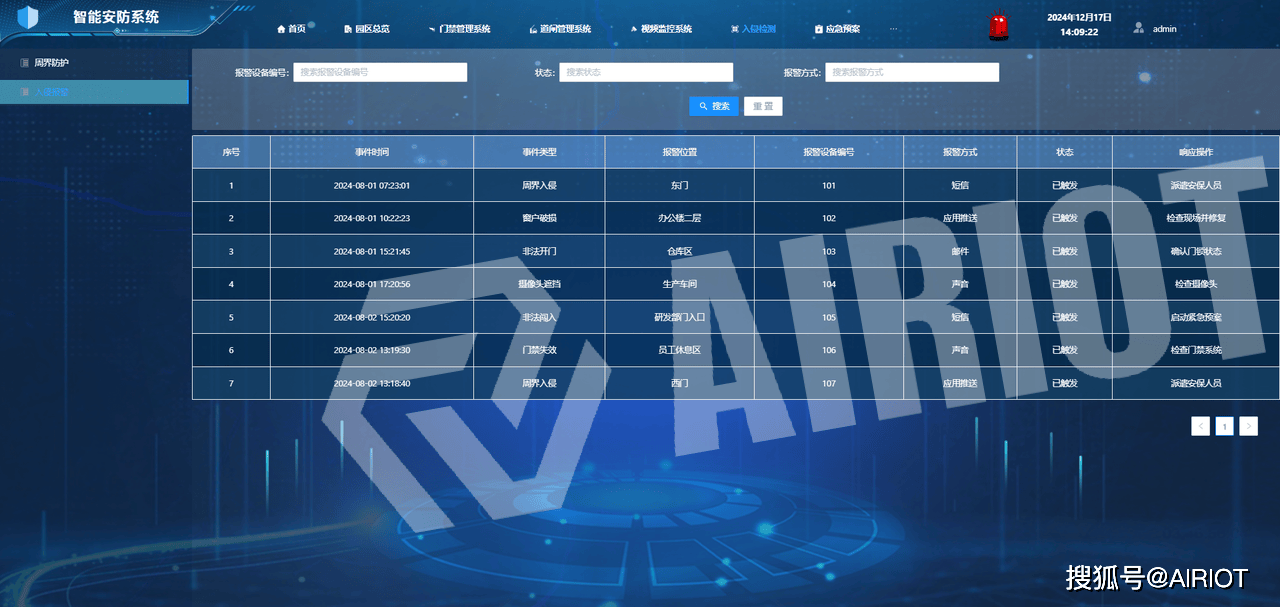Go to next page with the right arrow

pyautogui.click(x=1248, y=426)
